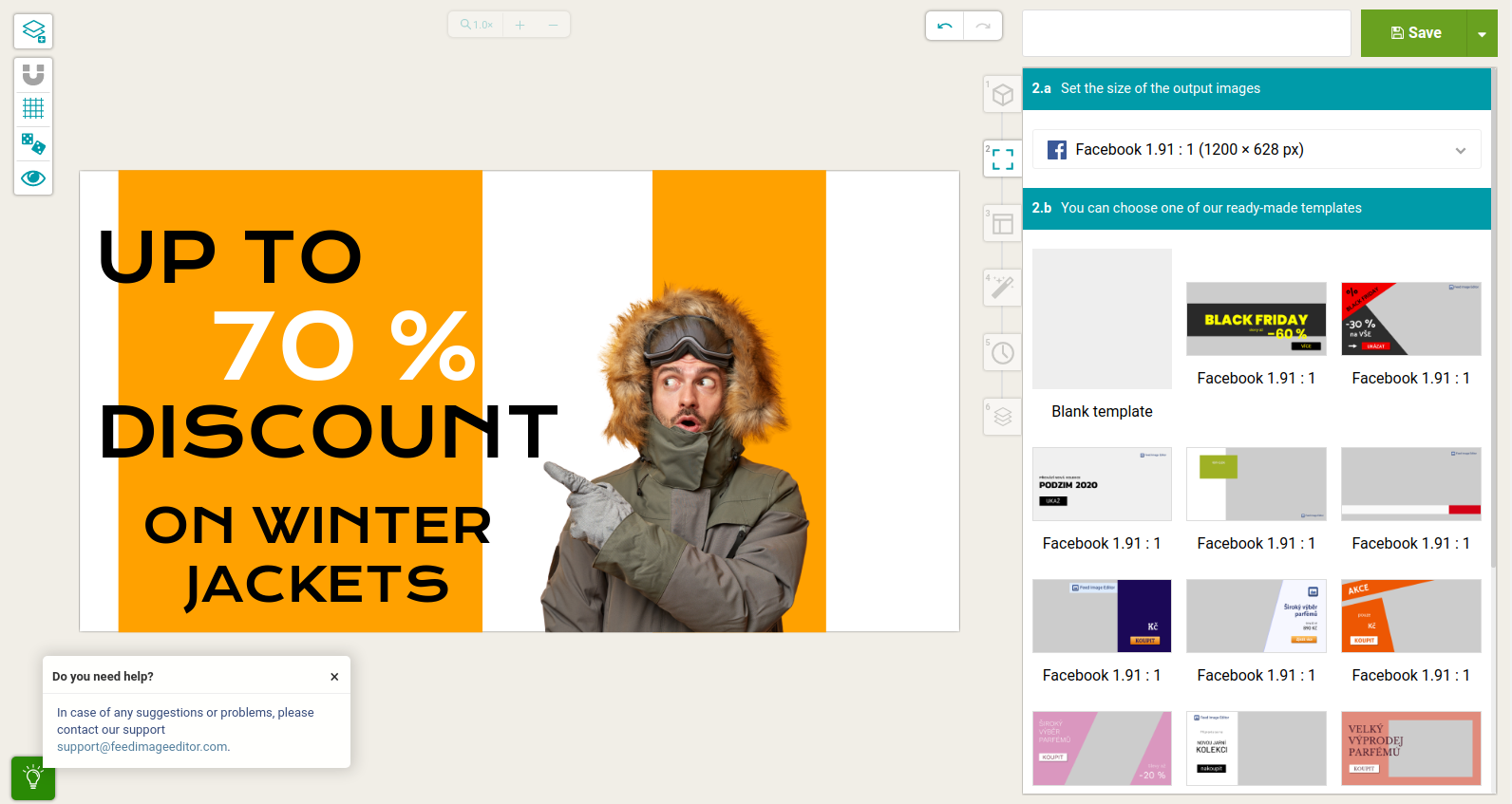Screen dimensions: 1512x804
Task: Choose the dark blue KOUPIT template
Action: click(x=1102, y=616)
